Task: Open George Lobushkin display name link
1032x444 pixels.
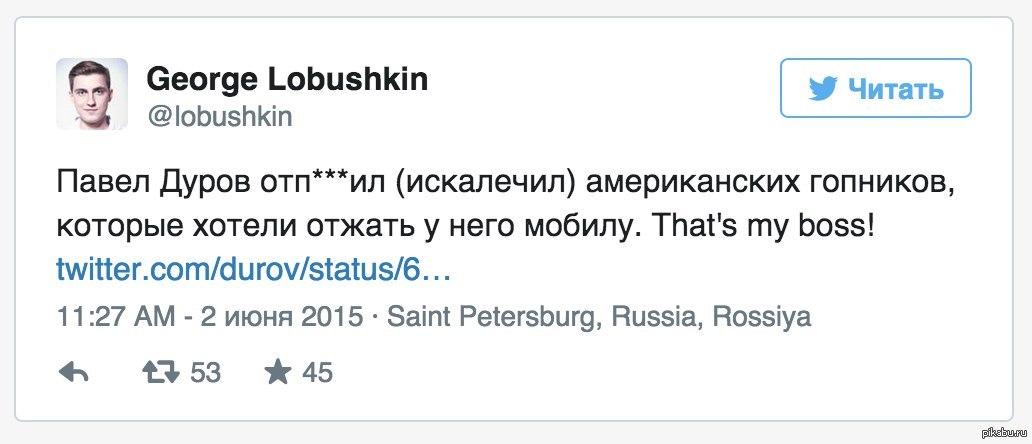Action: [x=287, y=79]
